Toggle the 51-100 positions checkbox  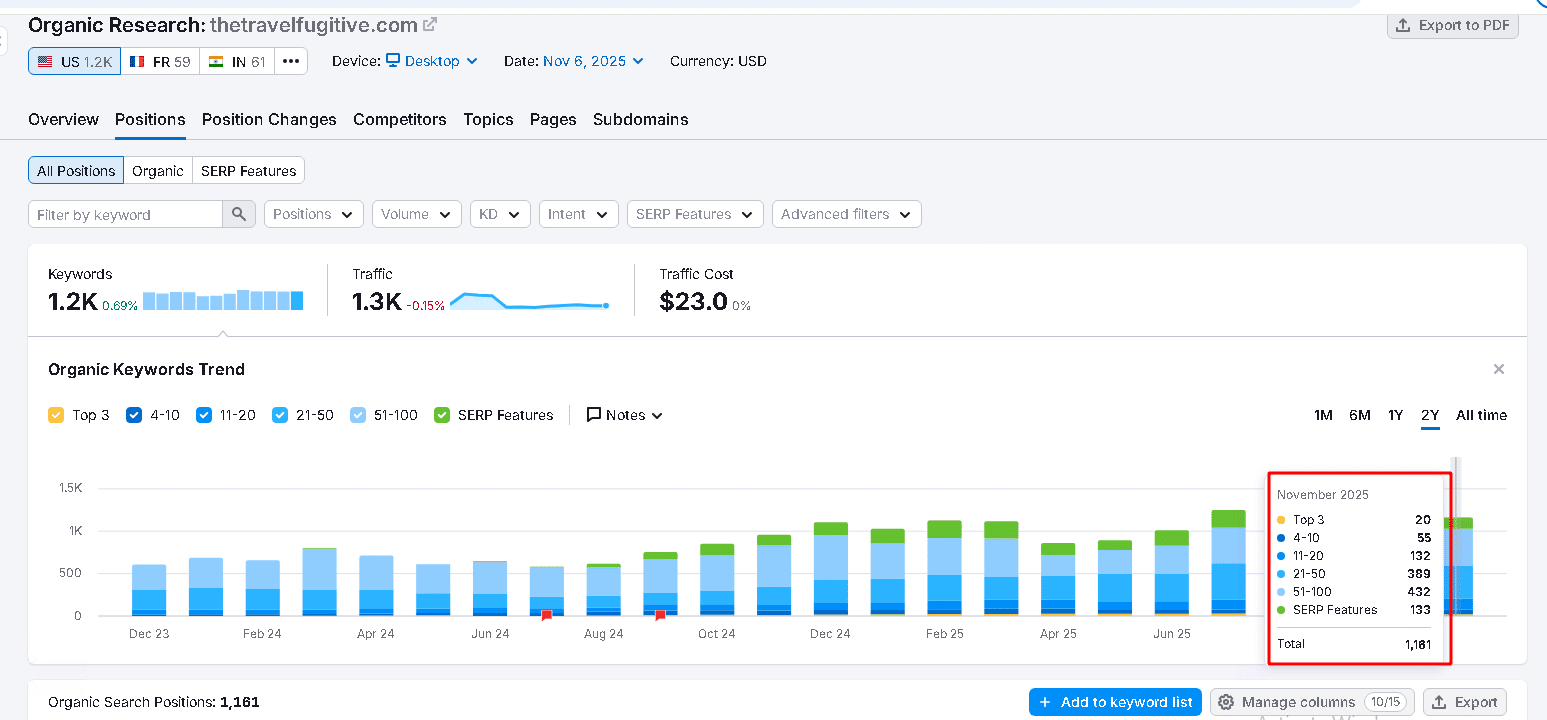tap(358, 415)
